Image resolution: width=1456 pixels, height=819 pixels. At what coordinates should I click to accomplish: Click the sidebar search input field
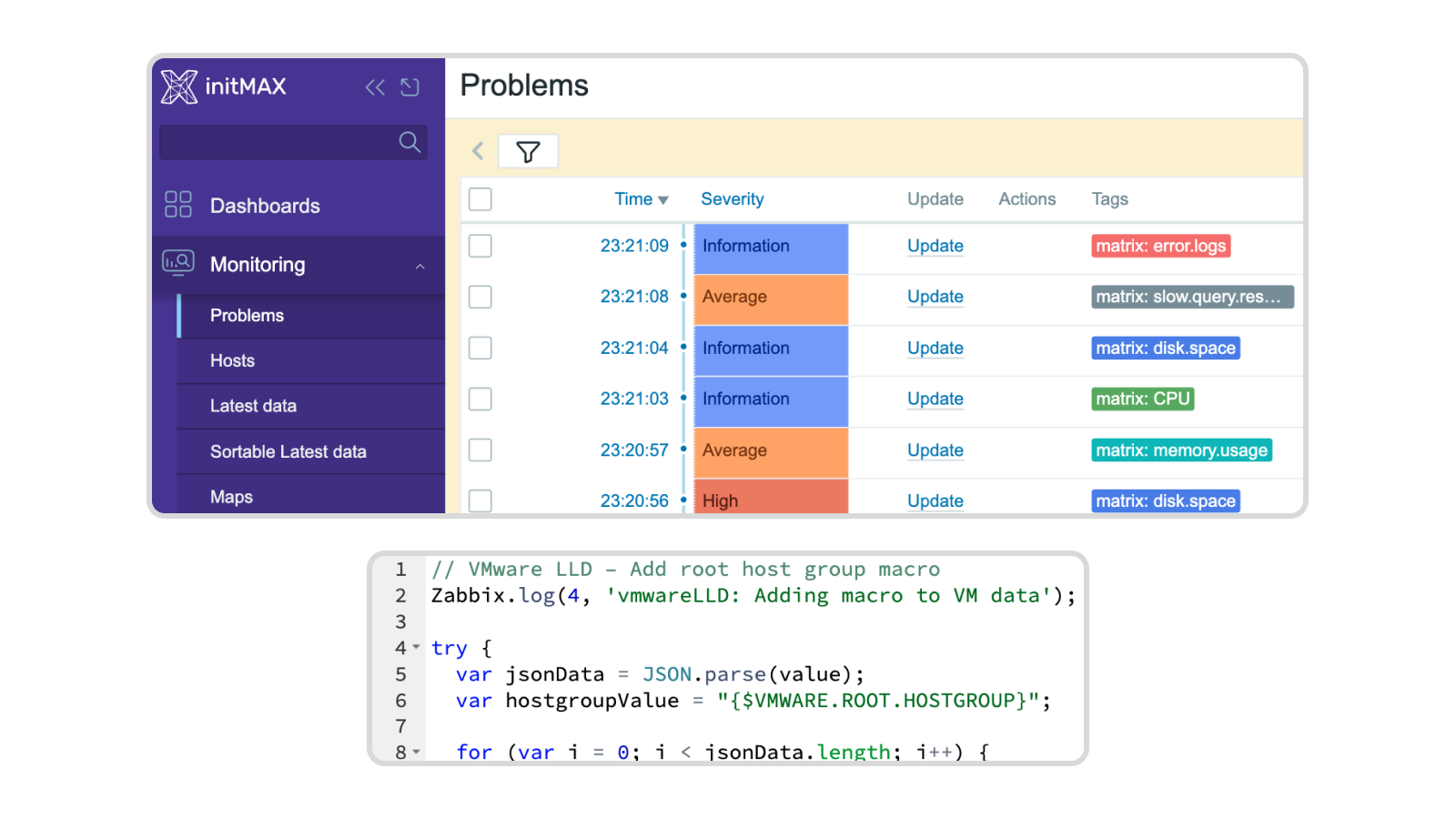tap(278, 142)
